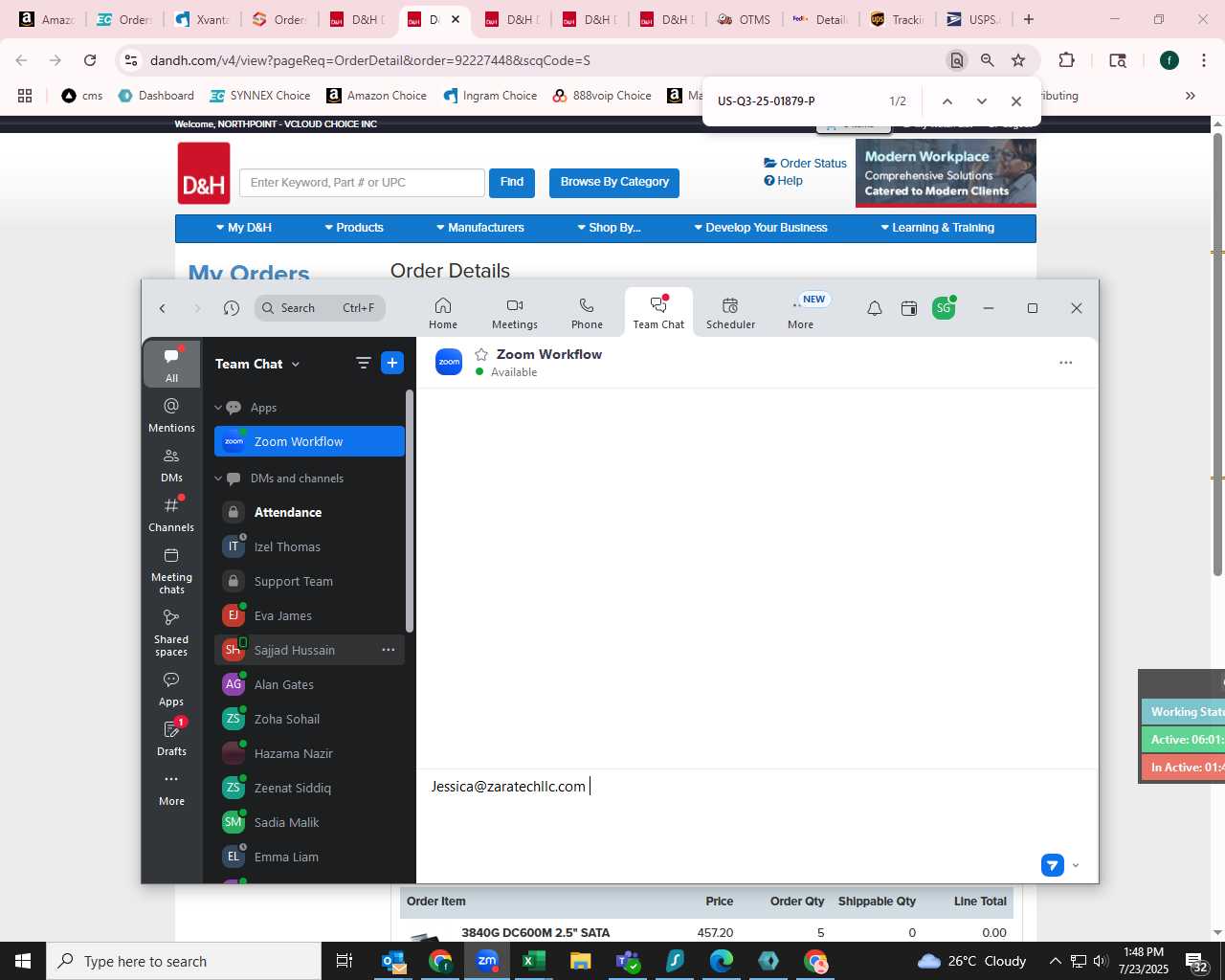
Task: Open chat with Alan Gates
Action: 309,684
